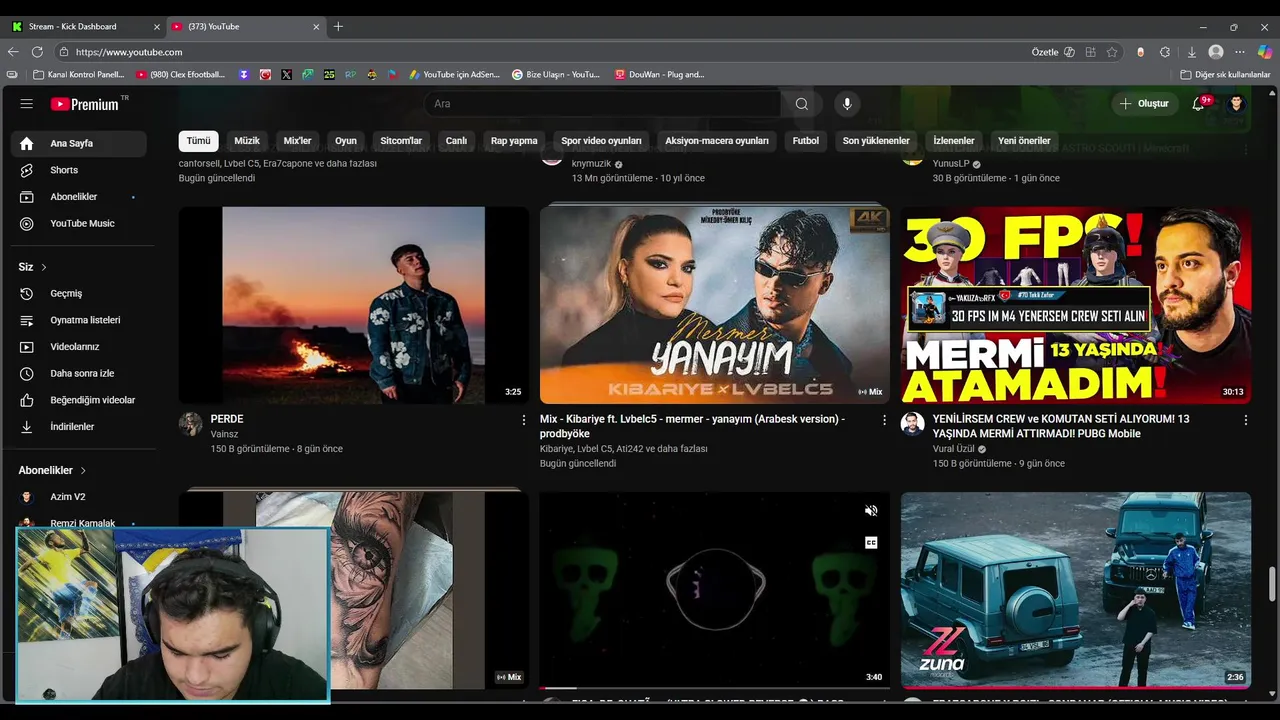Select the Müzik filter chip
The width and height of the screenshot is (1280, 720).
[x=247, y=141]
